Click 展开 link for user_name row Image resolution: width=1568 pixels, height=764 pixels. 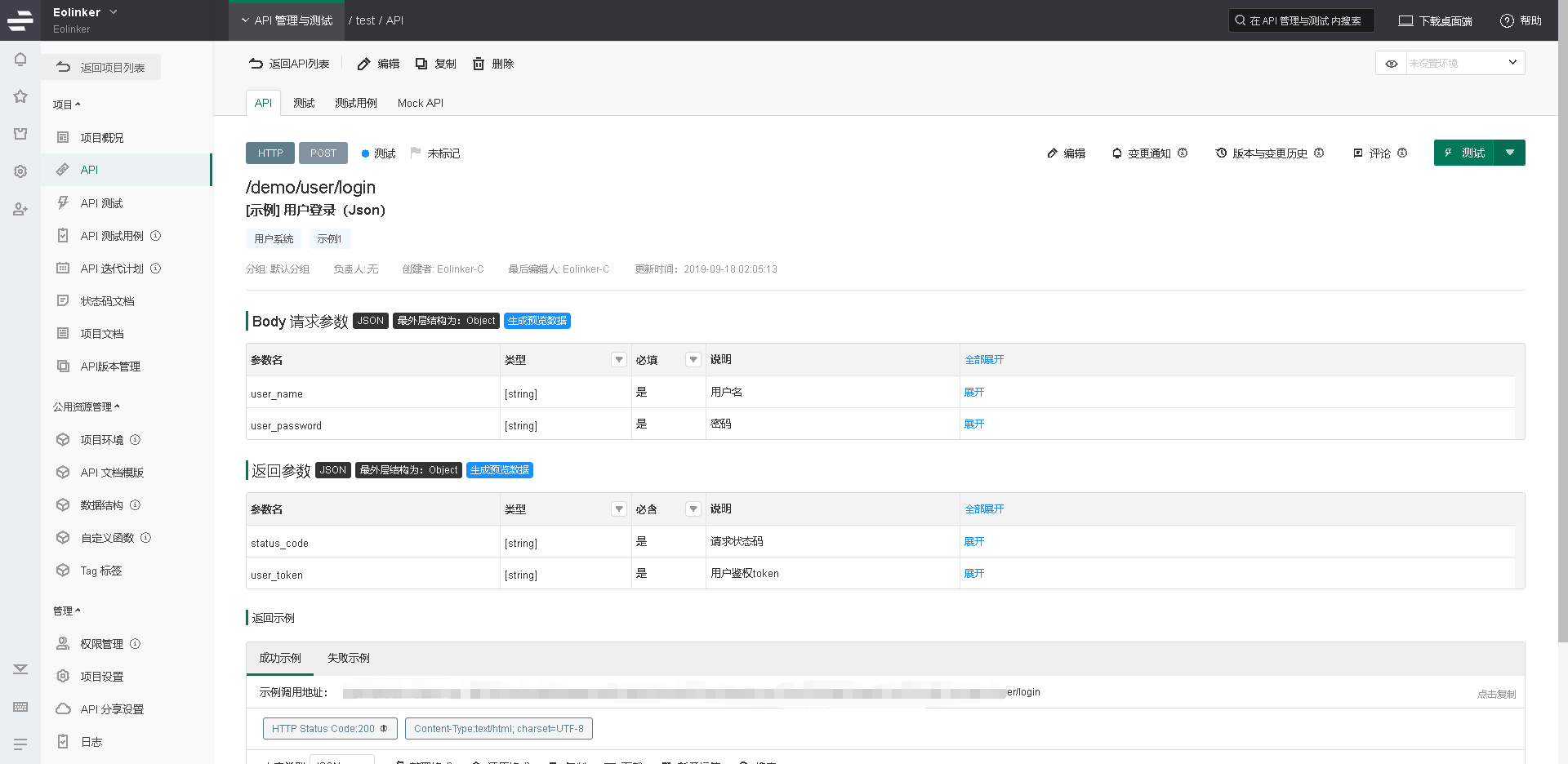pos(973,393)
